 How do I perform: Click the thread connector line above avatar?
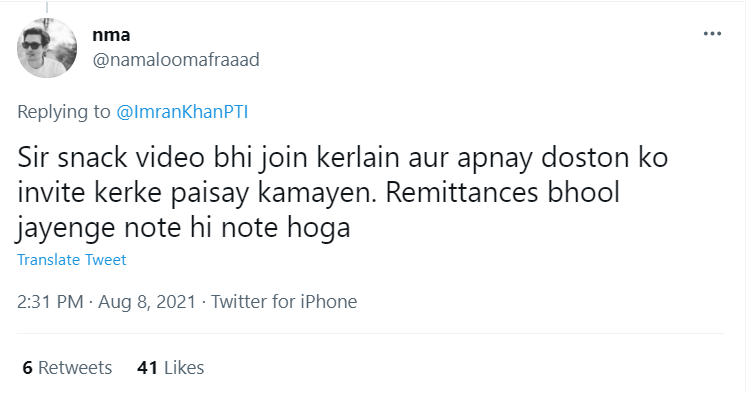(x=47, y=8)
